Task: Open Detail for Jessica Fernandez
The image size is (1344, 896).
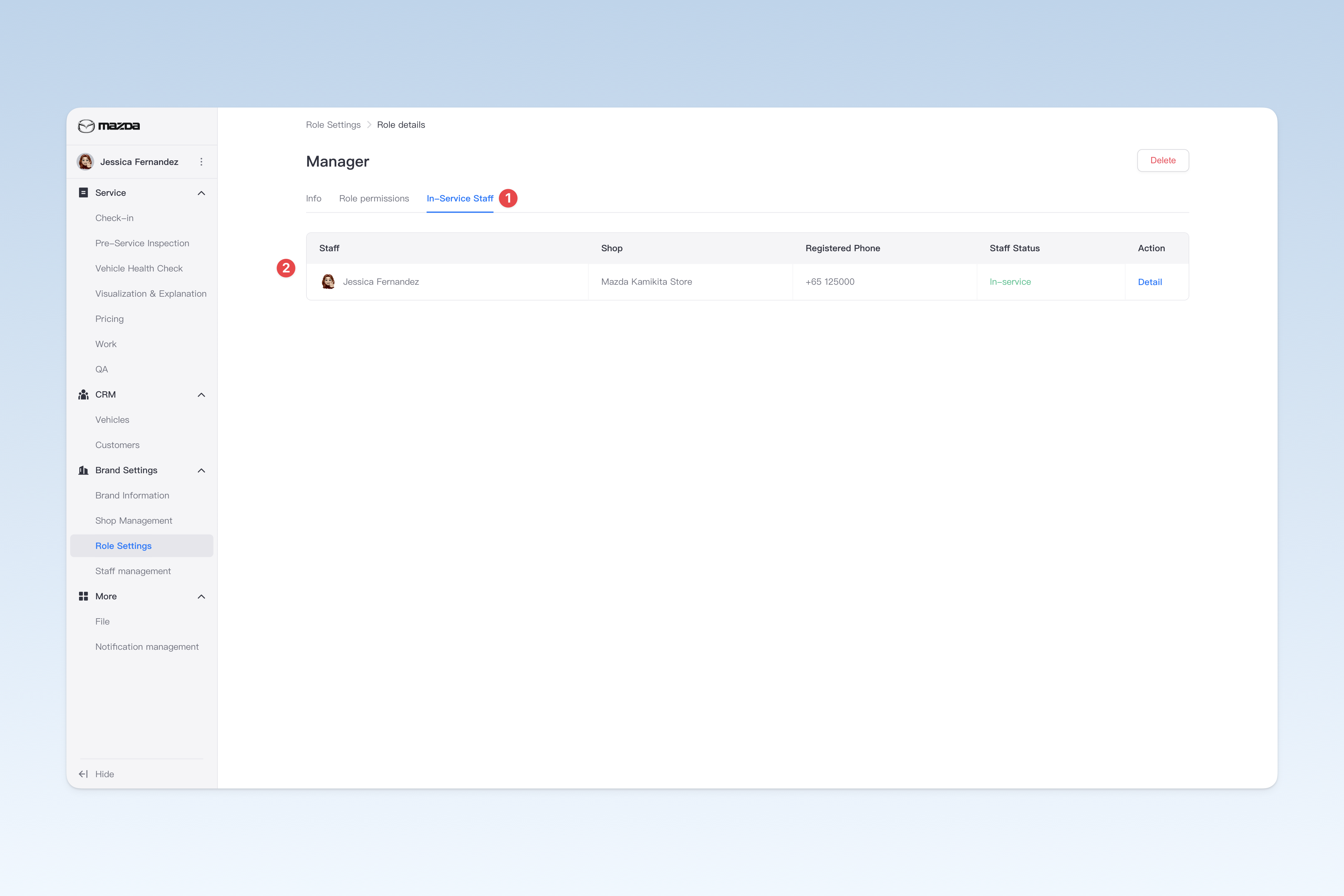Action: point(1150,282)
